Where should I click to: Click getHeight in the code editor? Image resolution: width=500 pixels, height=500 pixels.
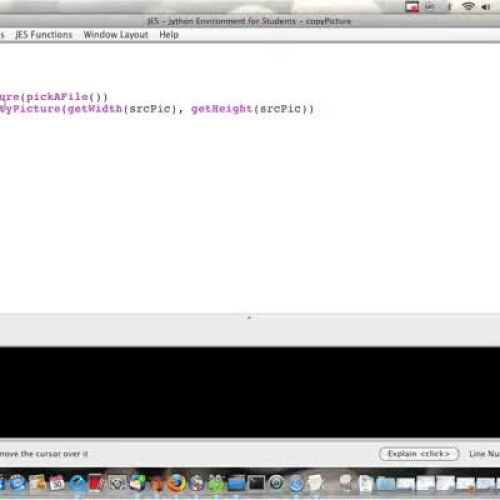click(222, 109)
